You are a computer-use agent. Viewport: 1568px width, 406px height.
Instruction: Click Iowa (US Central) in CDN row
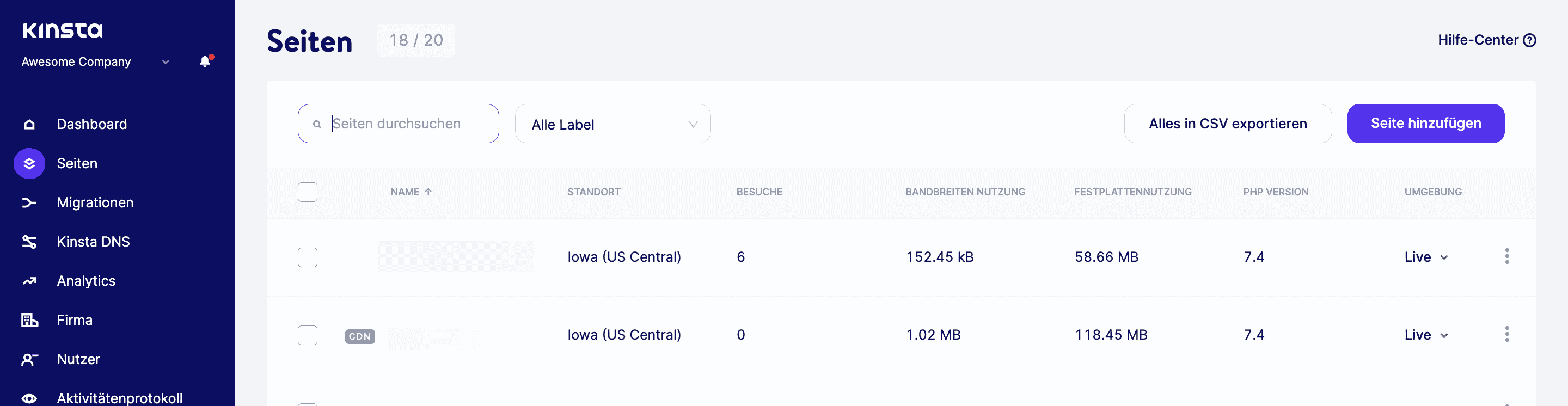coord(624,335)
